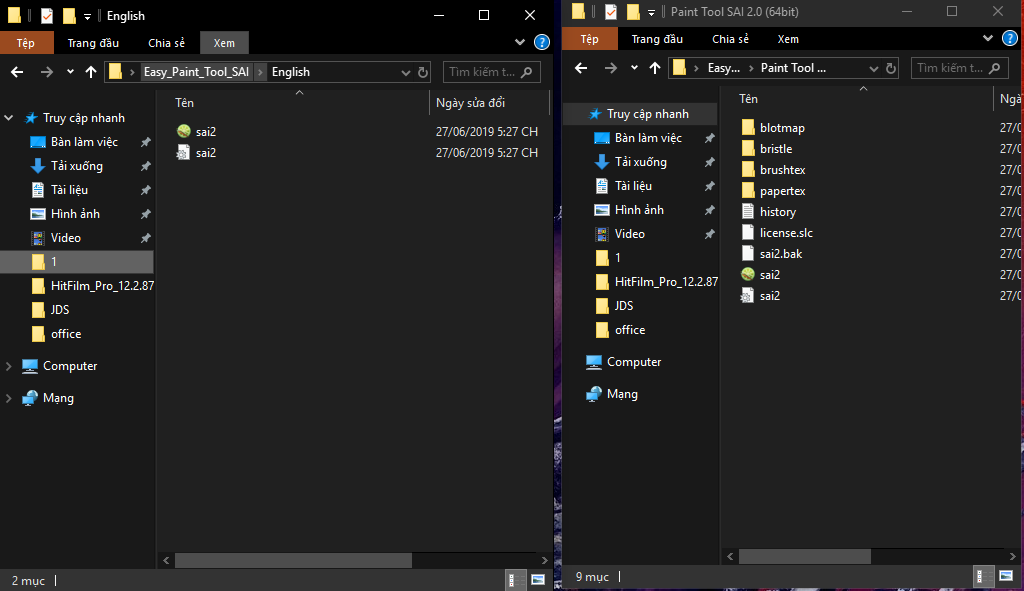Sort by Ngày sửa đổi column header
1024x591 pixels.
470,103
